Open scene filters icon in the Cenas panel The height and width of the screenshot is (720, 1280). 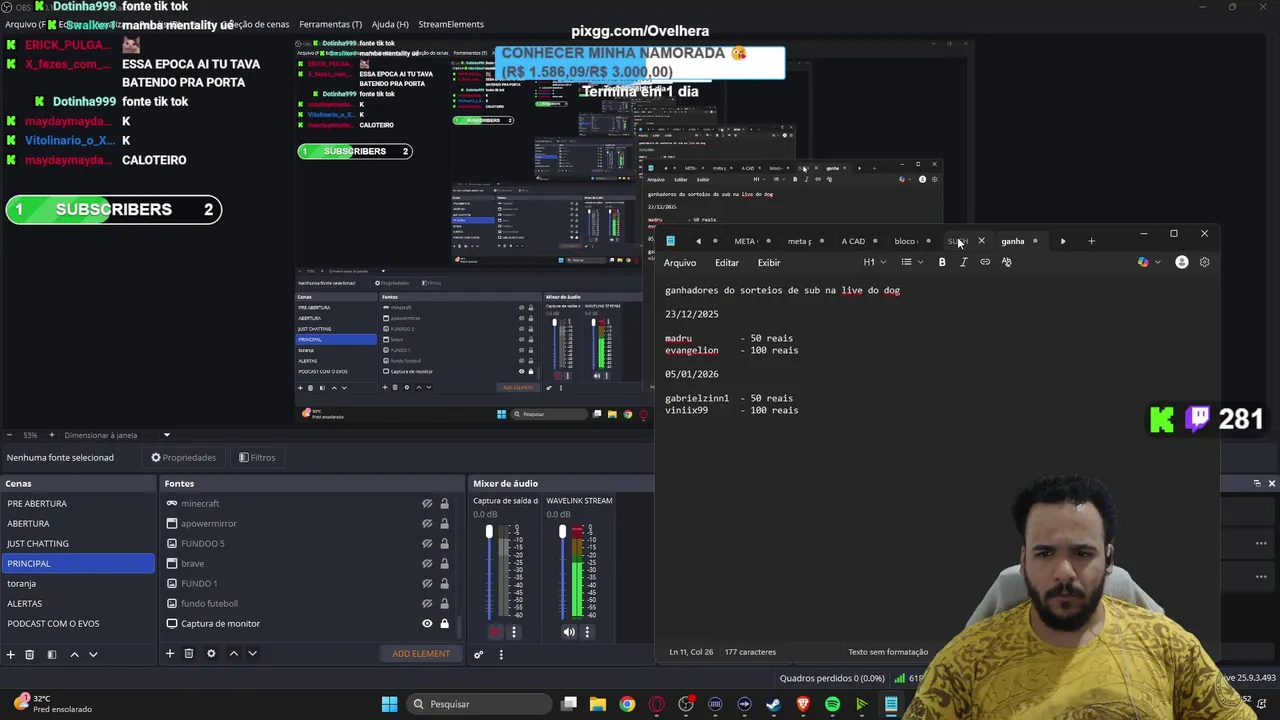point(52,654)
